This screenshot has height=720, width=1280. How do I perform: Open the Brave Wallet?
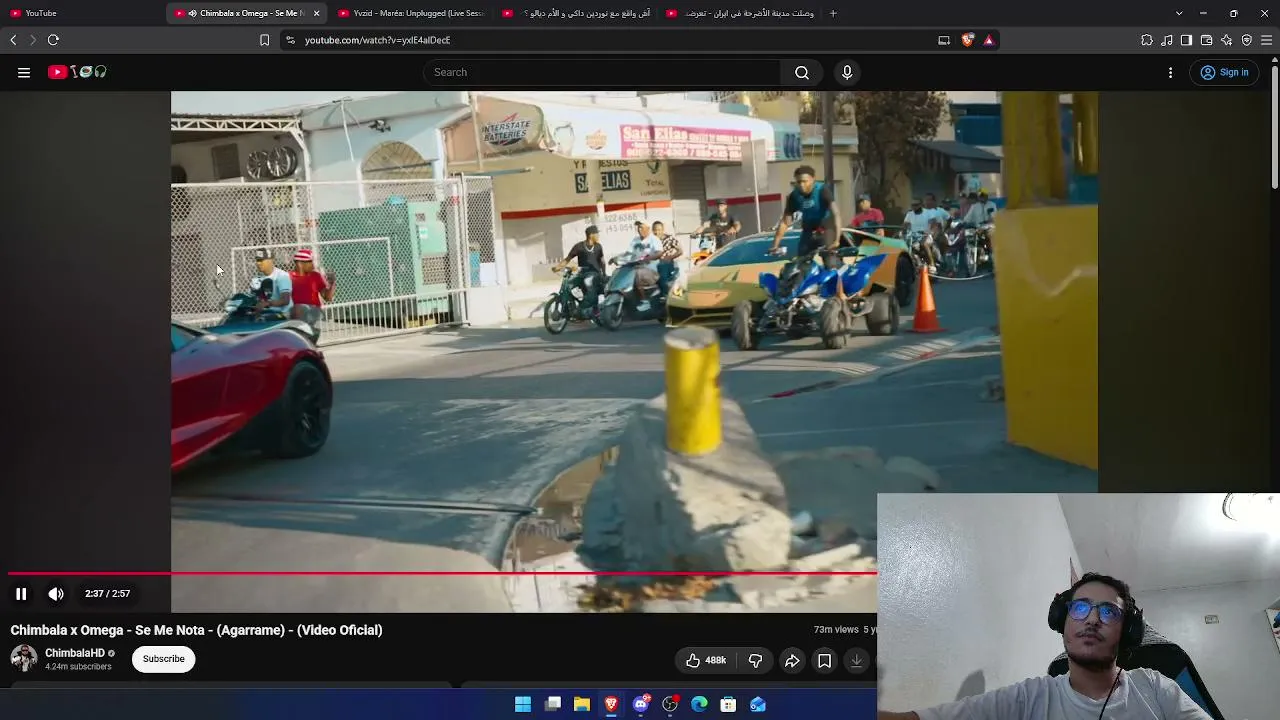[1206, 40]
